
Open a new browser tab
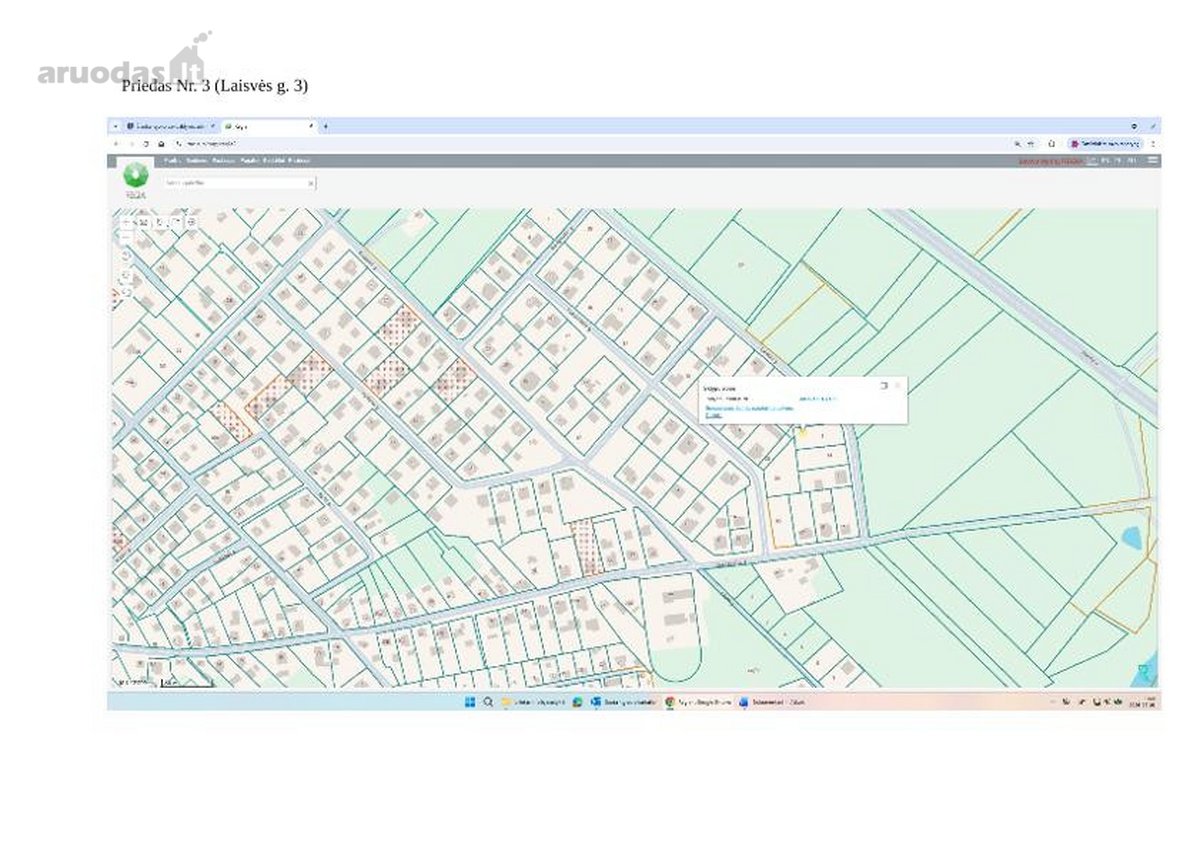325,127
